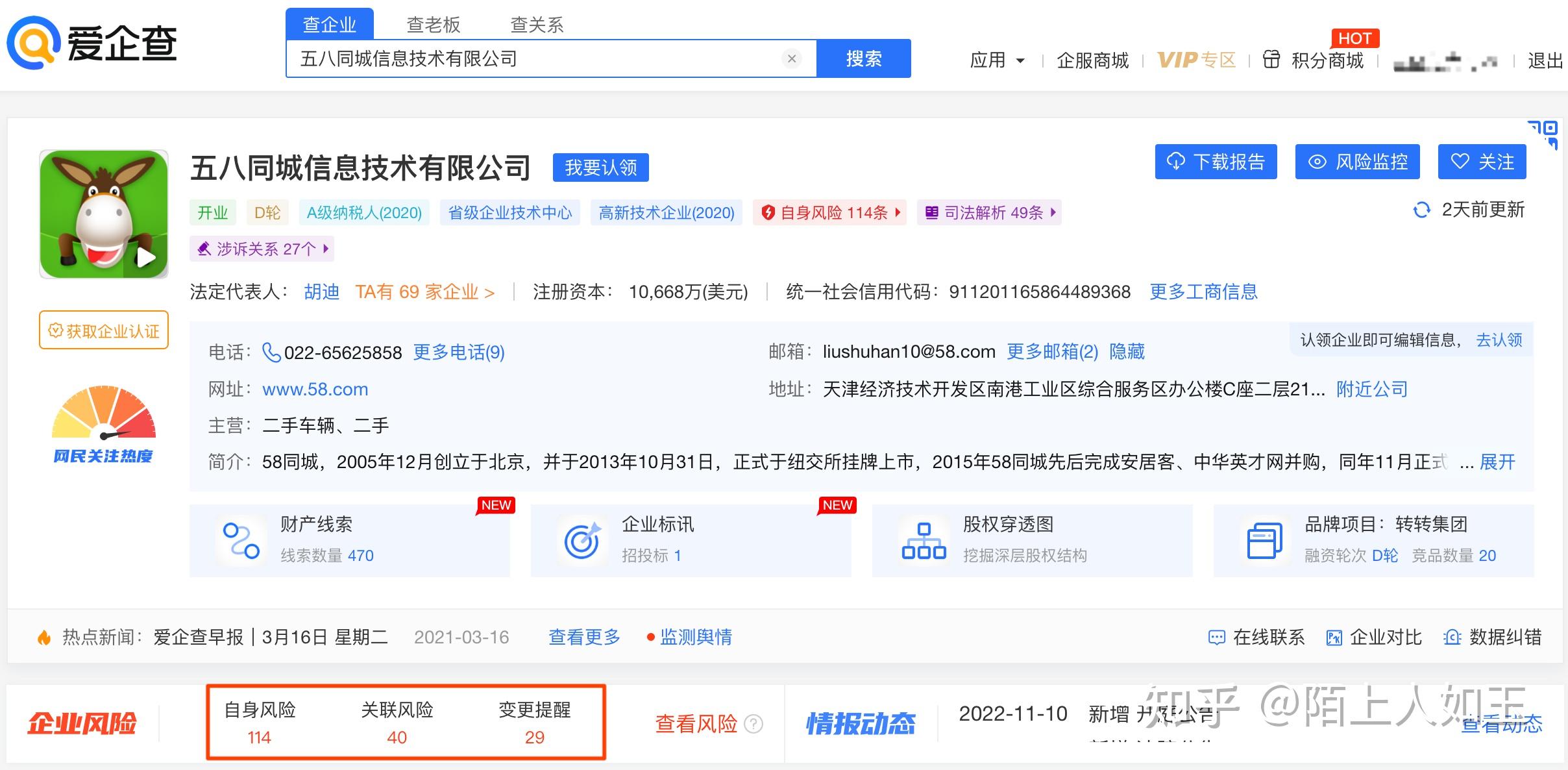Click 查看风险 link

pyautogui.click(x=696, y=723)
